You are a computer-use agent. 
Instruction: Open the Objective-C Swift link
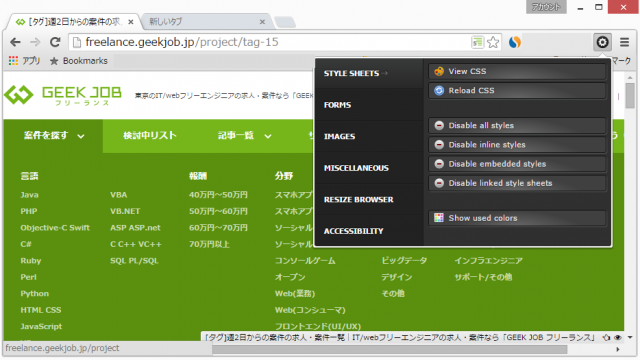(55, 228)
